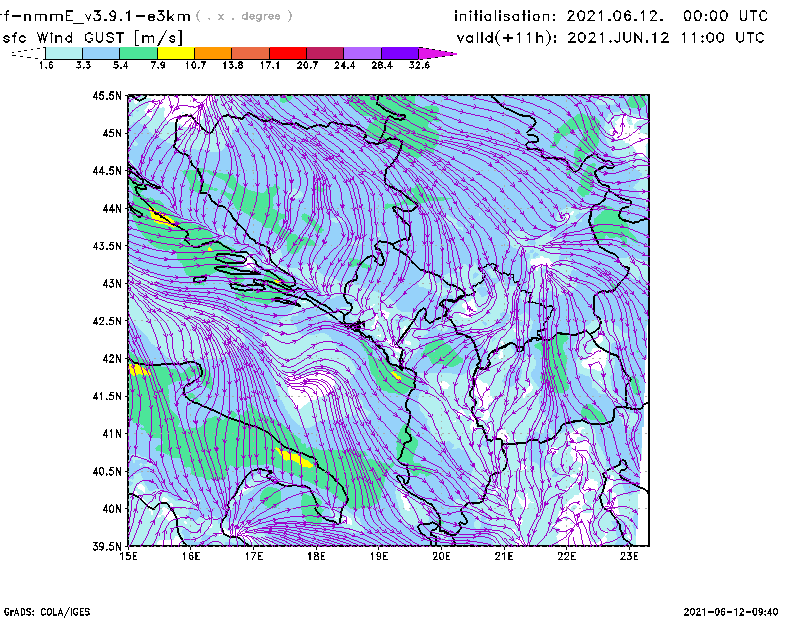
Task: Click the 44N latitude label
Action: click(x=112, y=208)
